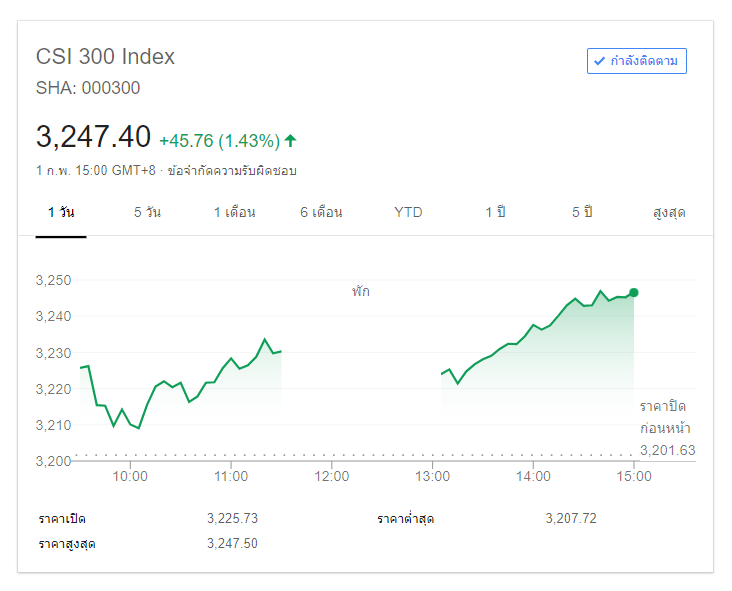Screen dimensions: 732x591
Task: Click the green up arrow icon
Action: coord(290,140)
